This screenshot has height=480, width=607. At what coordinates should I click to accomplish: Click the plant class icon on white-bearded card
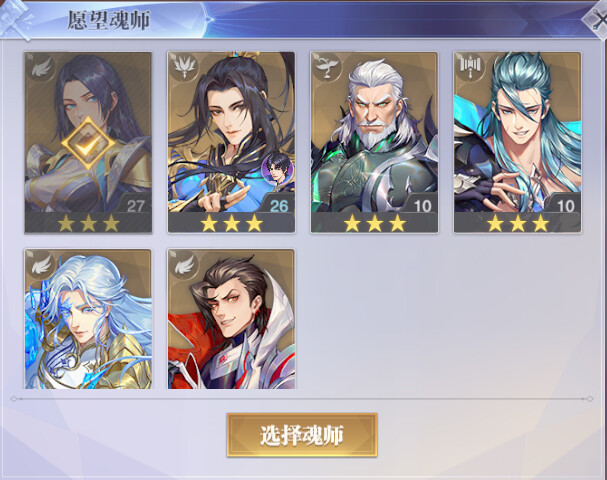[327, 67]
